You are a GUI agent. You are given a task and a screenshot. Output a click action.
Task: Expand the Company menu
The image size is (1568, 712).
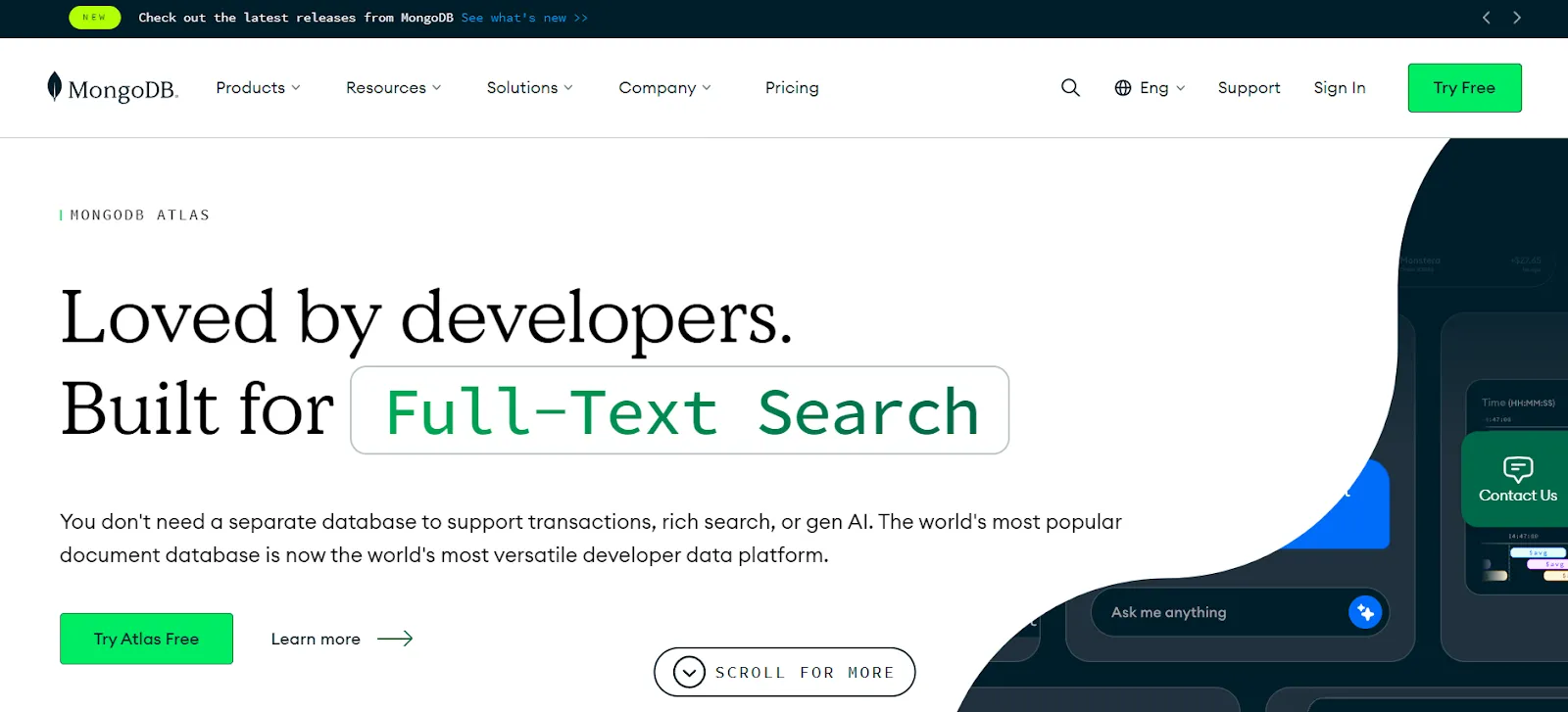tap(664, 88)
